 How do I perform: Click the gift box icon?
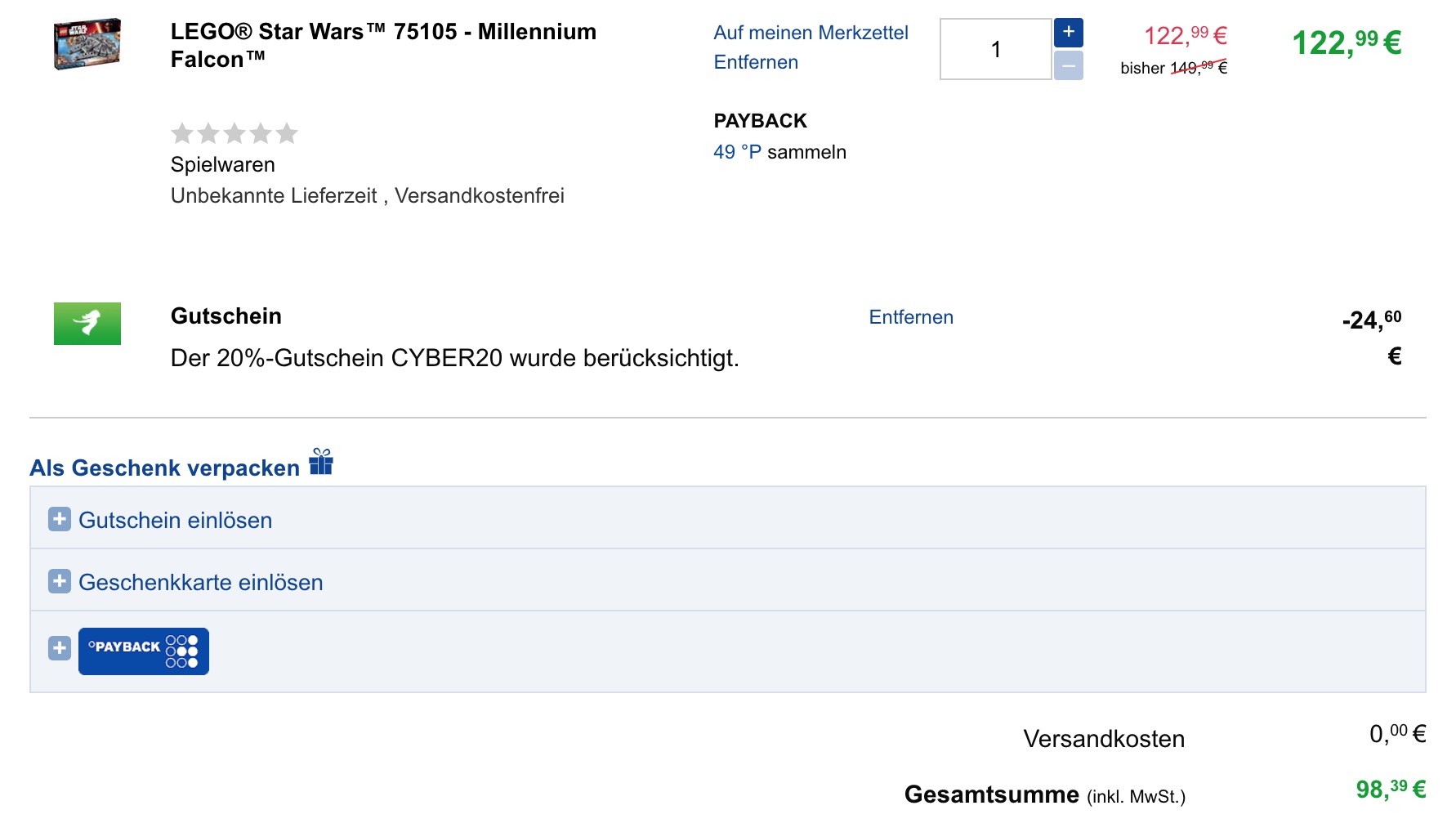click(321, 463)
